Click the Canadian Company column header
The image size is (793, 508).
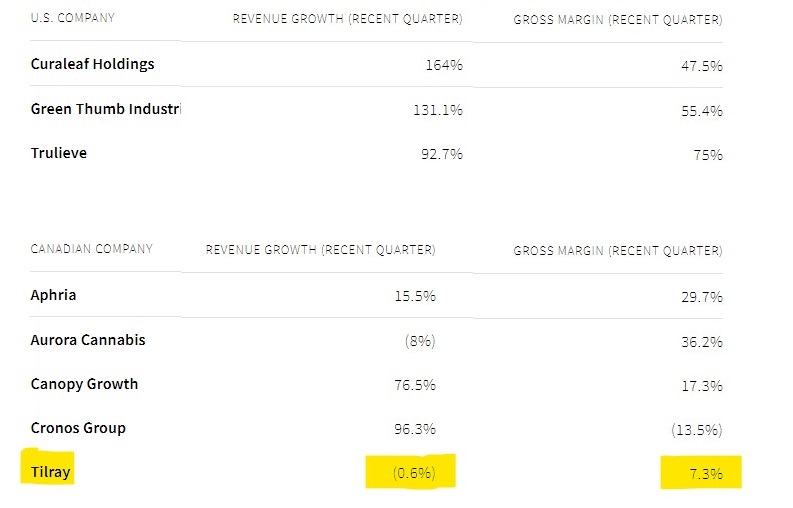point(92,249)
